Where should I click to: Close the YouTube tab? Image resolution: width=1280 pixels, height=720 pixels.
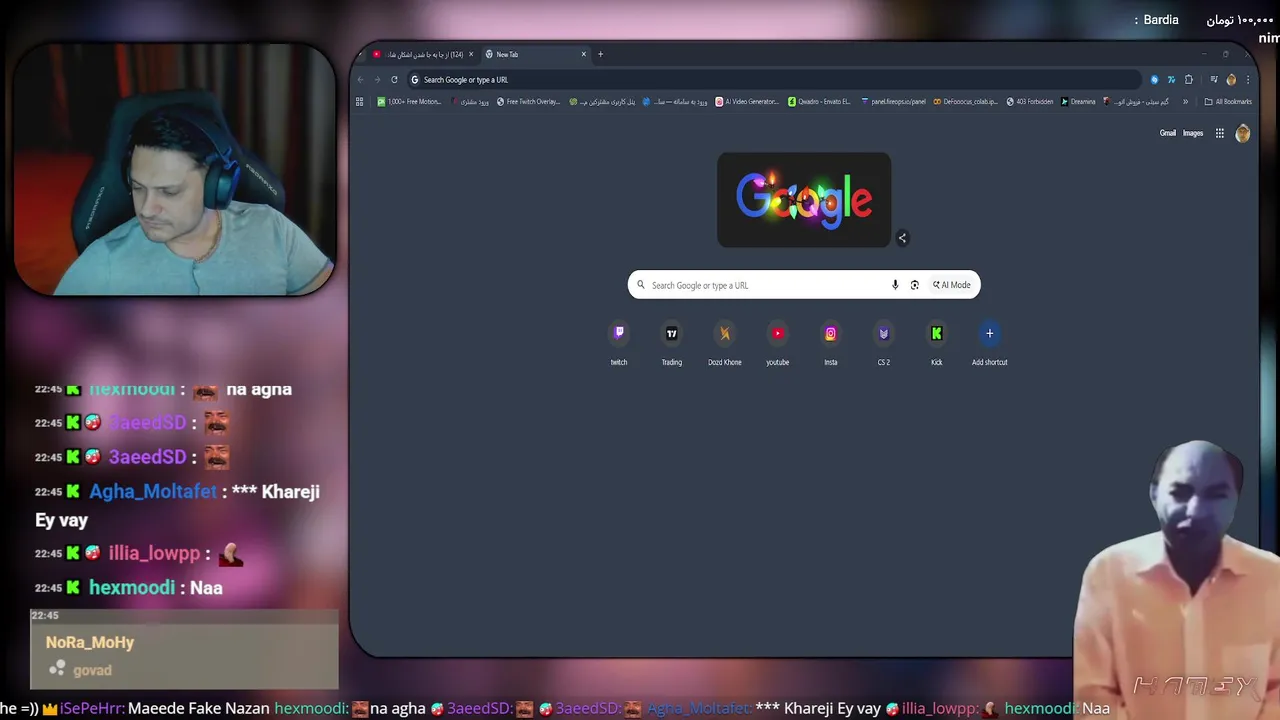471,54
